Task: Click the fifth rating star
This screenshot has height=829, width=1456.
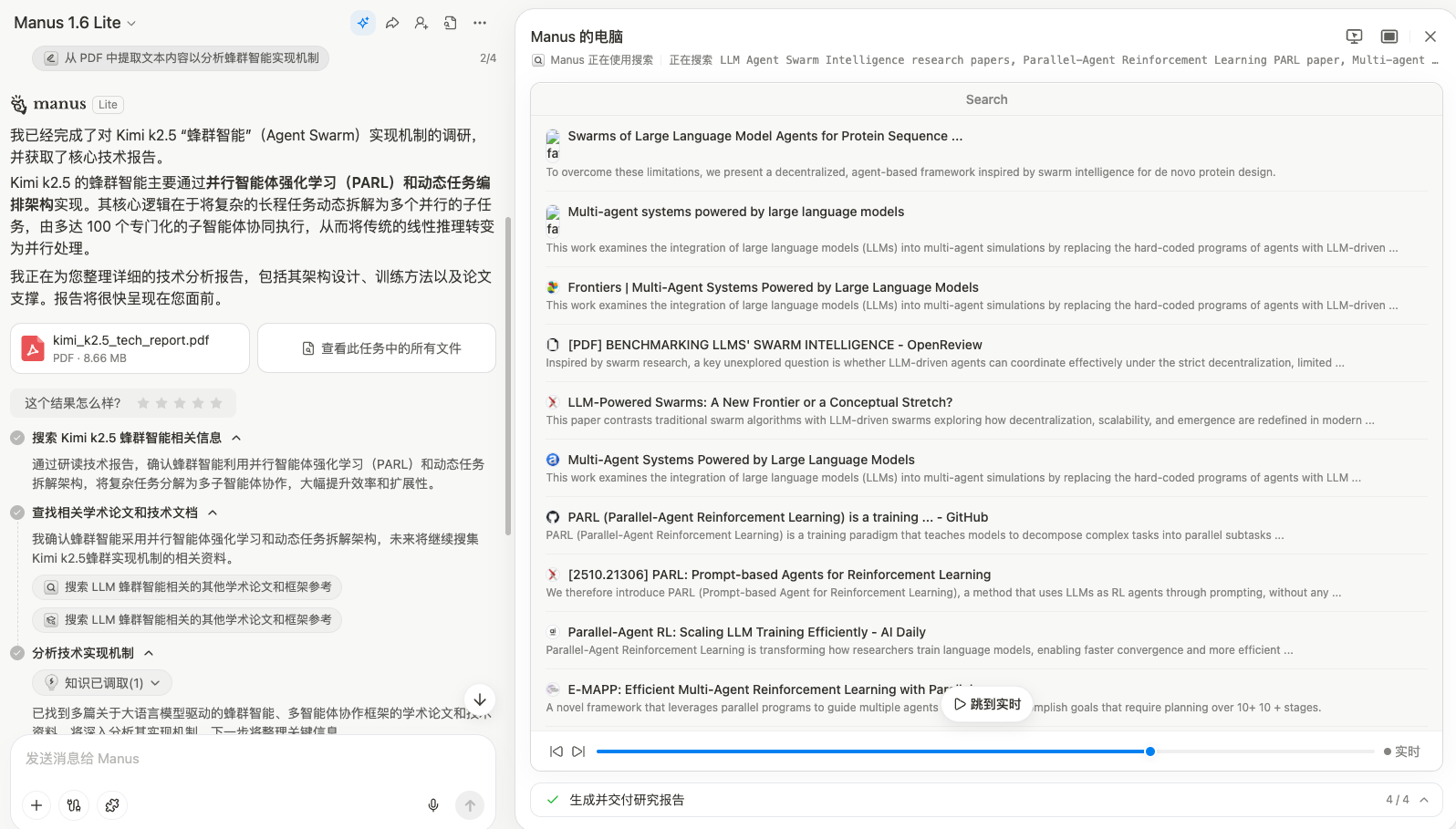Action: click(x=216, y=403)
